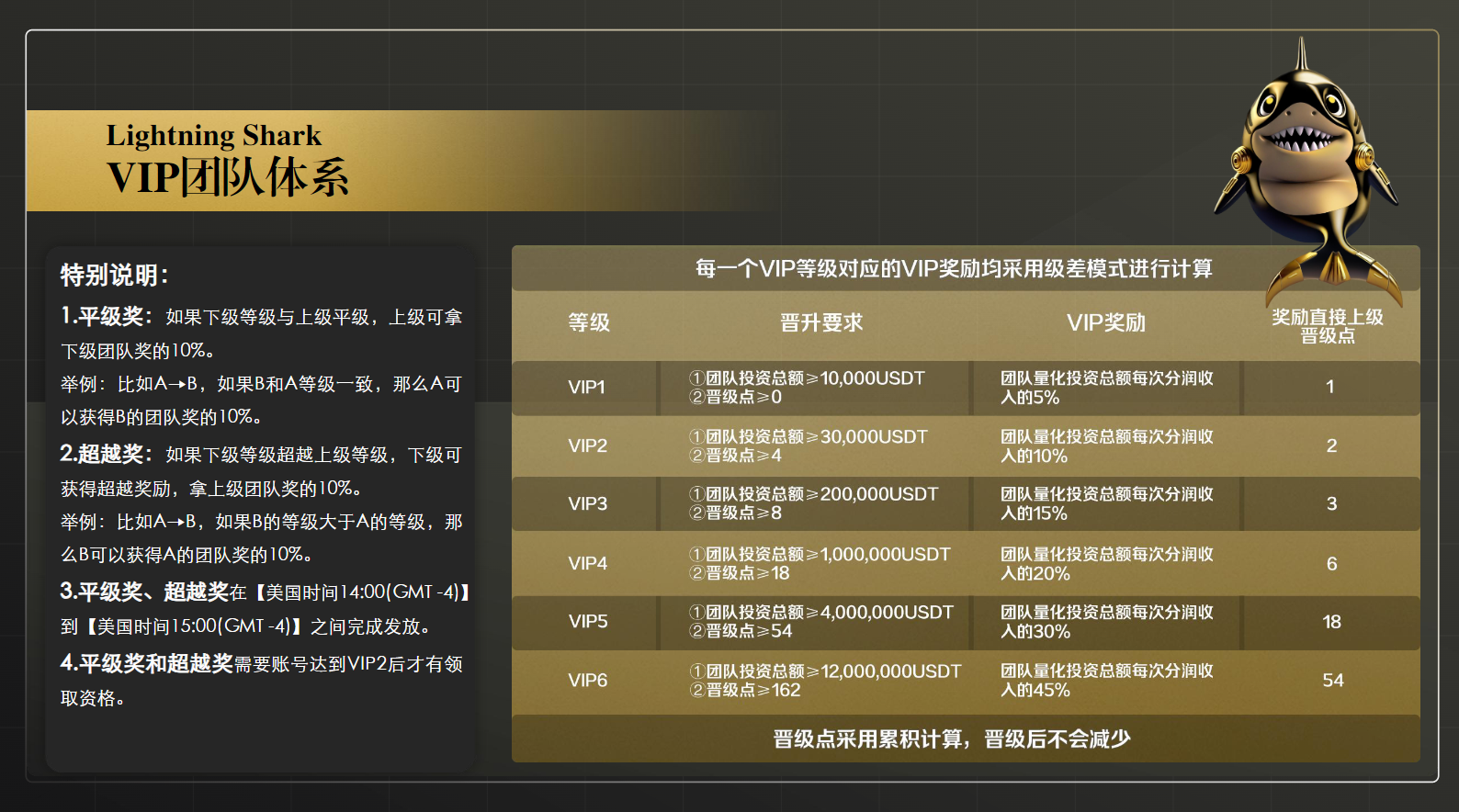Select the VIP5 level cell
The height and width of the screenshot is (812, 1459).
(587, 622)
